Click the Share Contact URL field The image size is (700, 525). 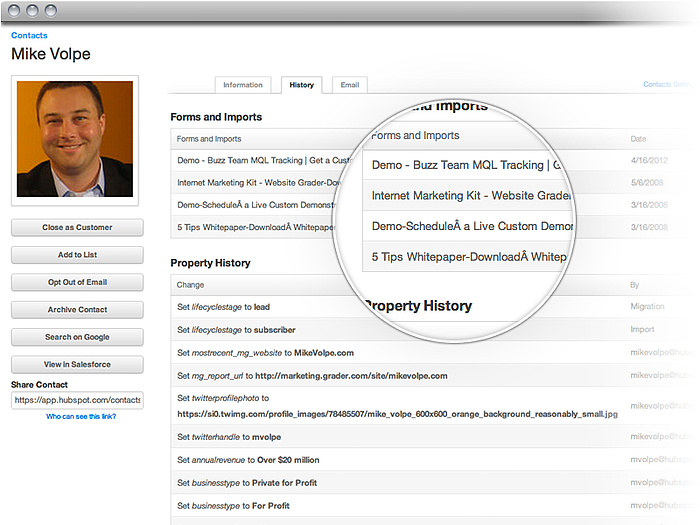point(77,400)
